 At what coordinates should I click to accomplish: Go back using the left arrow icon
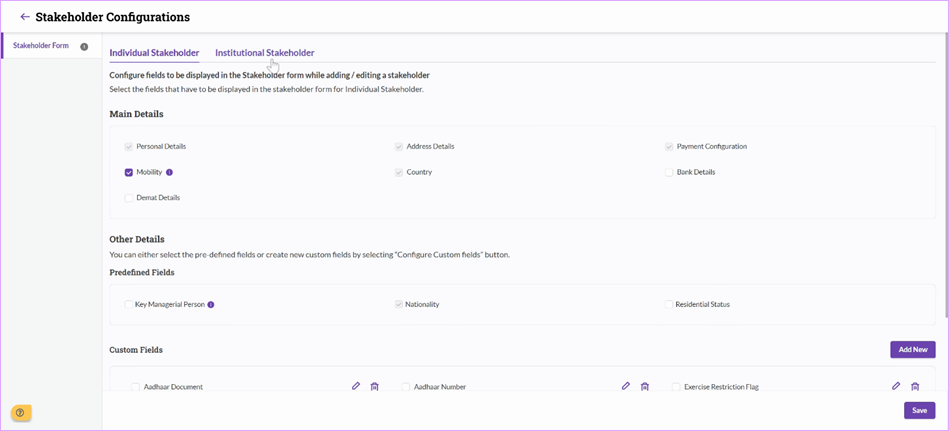click(25, 17)
